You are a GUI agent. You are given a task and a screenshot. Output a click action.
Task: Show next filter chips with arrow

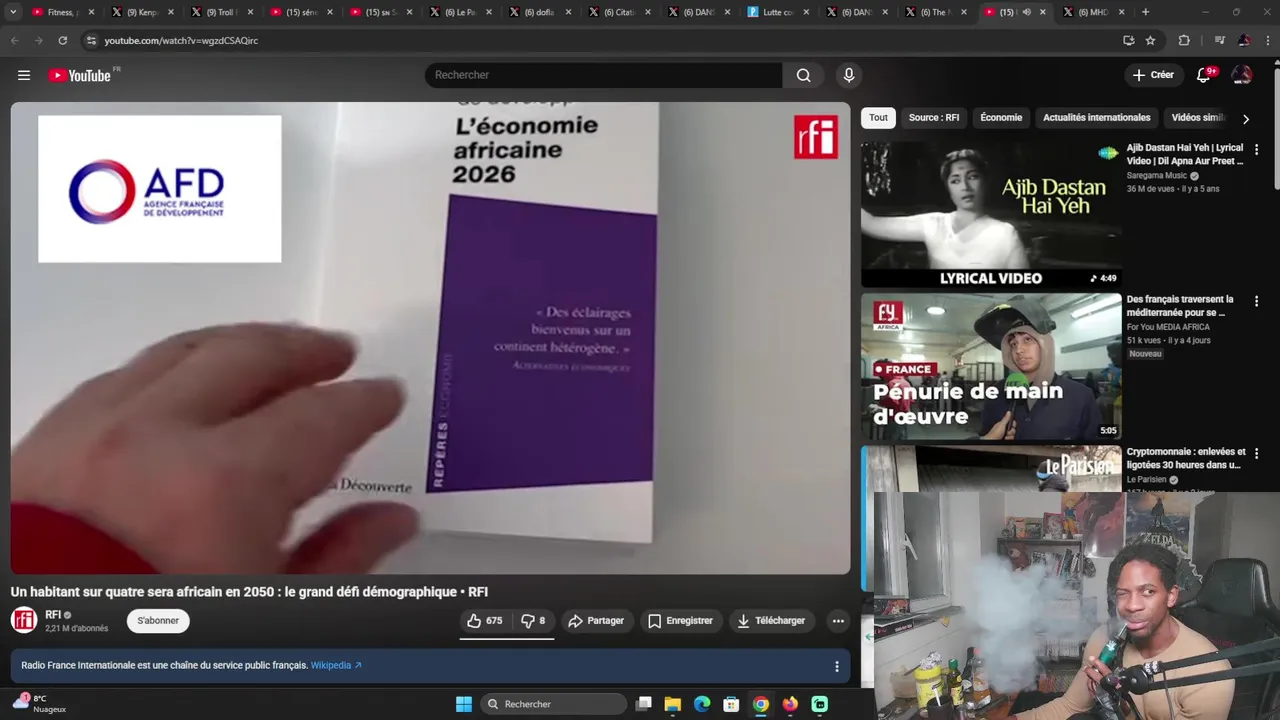pos(1245,118)
